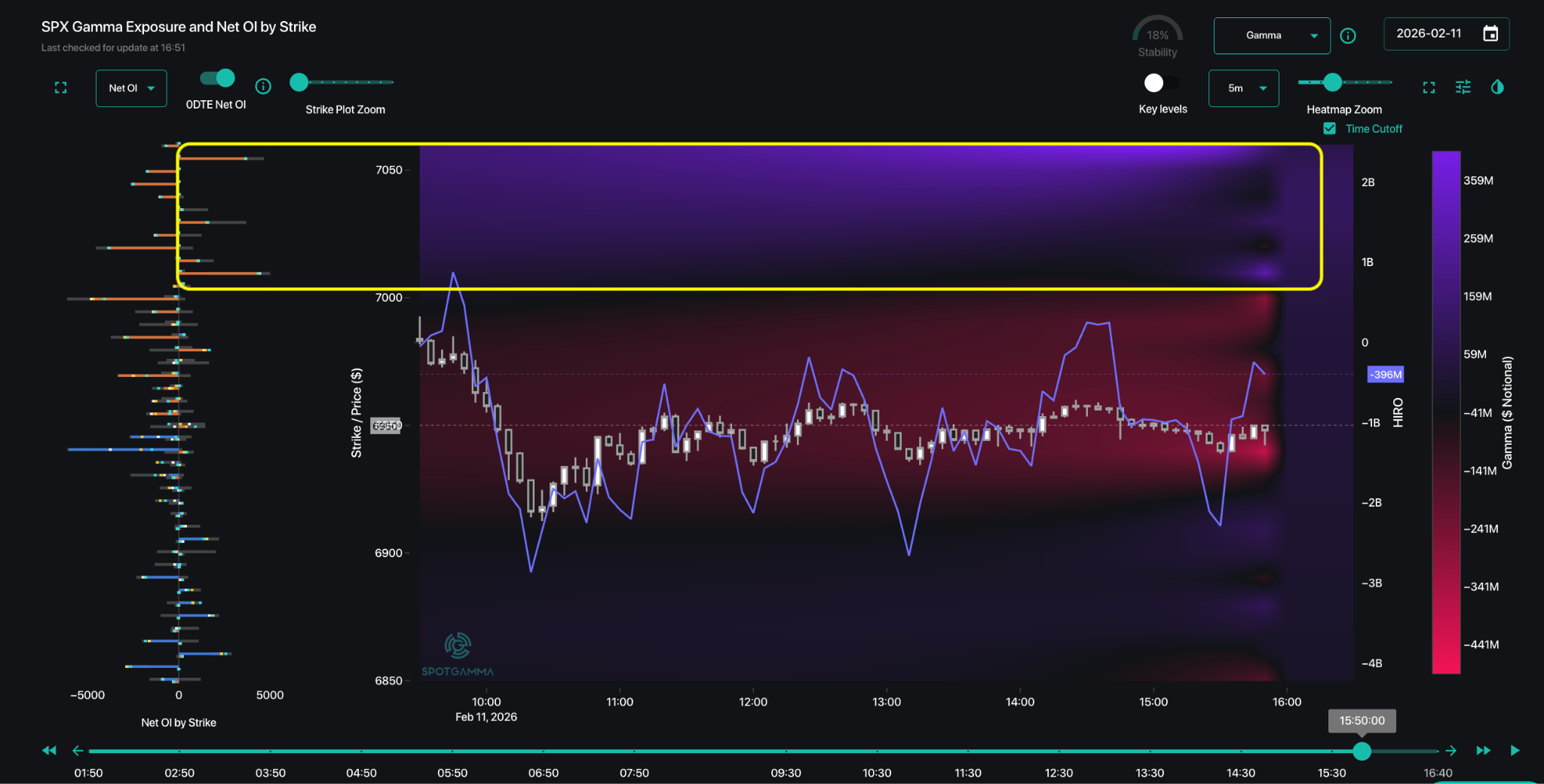Adjust the Strike Plot Zoom slider
Screen dimensions: 1544x784
click(x=299, y=82)
